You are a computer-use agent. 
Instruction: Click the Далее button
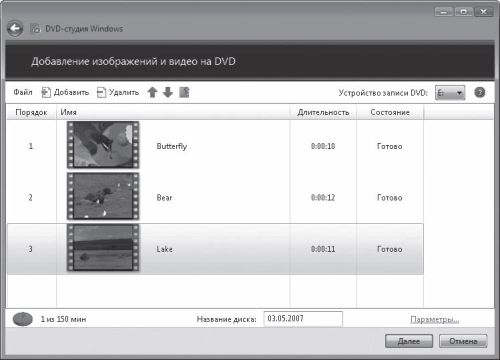(x=409, y=341)
